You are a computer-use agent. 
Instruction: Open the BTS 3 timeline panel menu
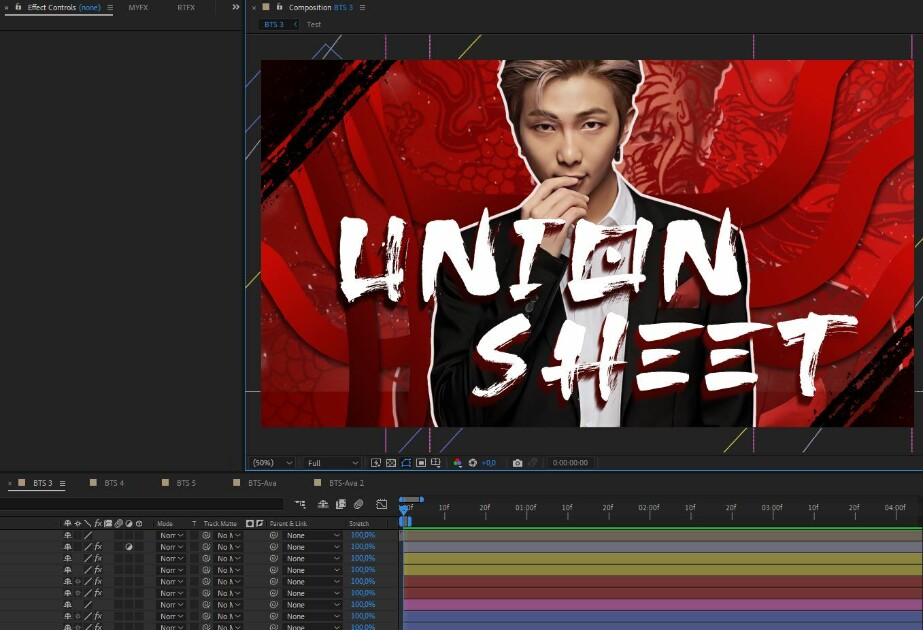(x=62, y=483)
